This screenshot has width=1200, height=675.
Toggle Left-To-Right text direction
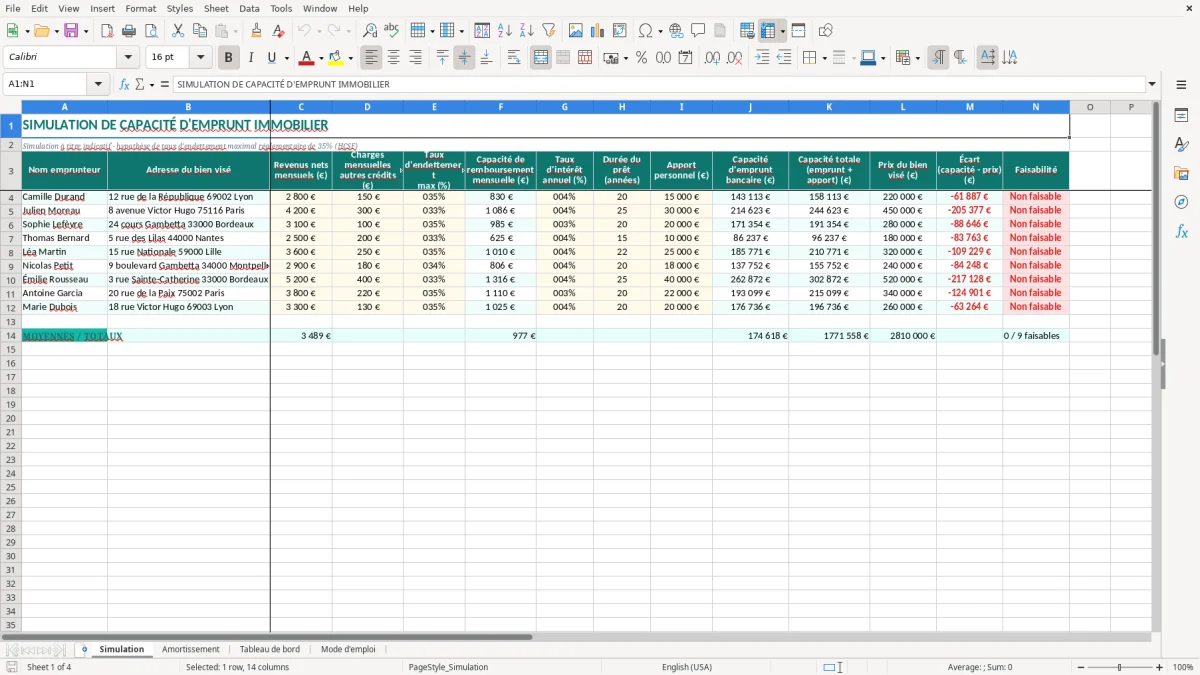pos(938,58)
